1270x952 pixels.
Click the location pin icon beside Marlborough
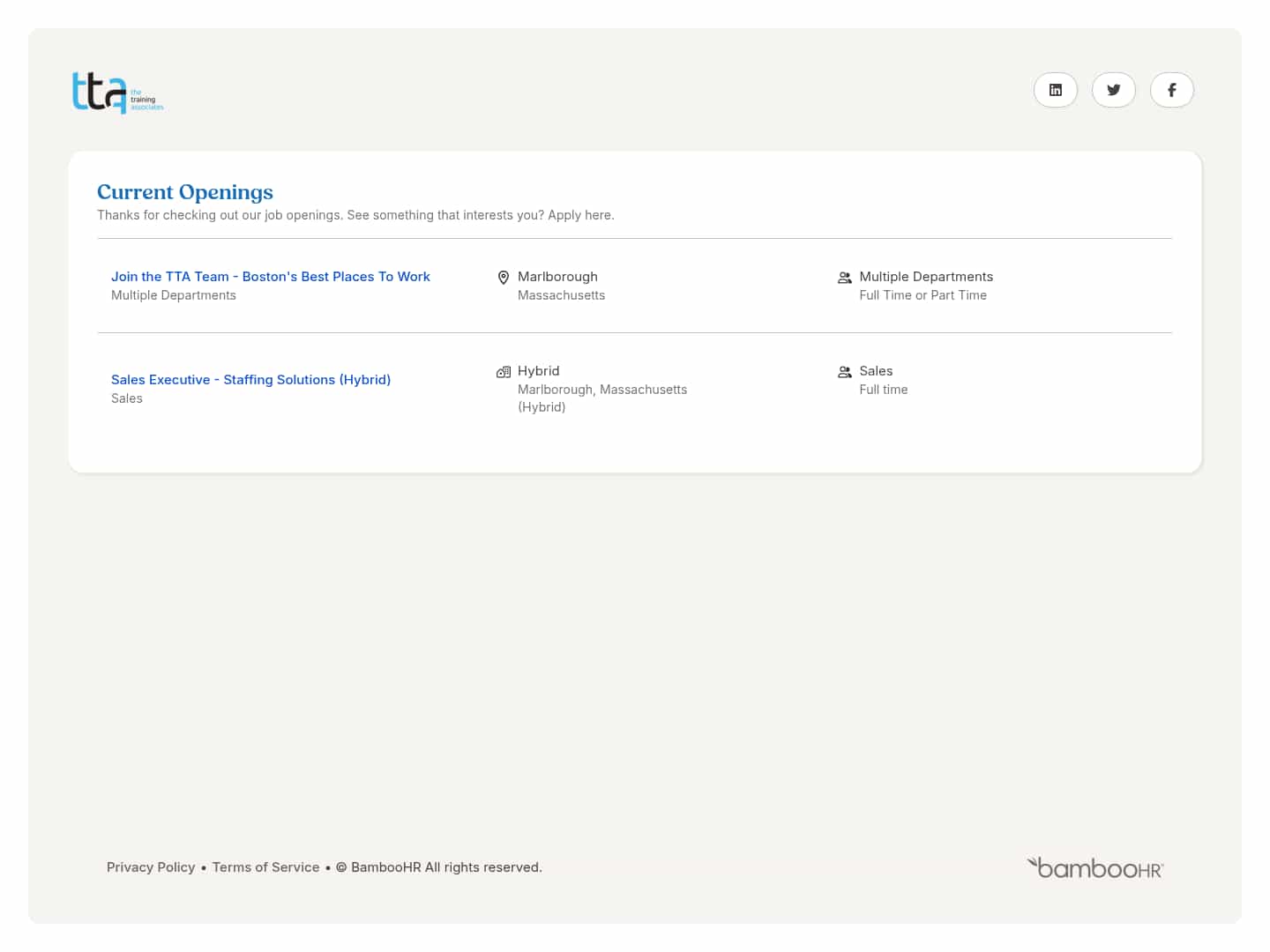click(x=503, y=277)
